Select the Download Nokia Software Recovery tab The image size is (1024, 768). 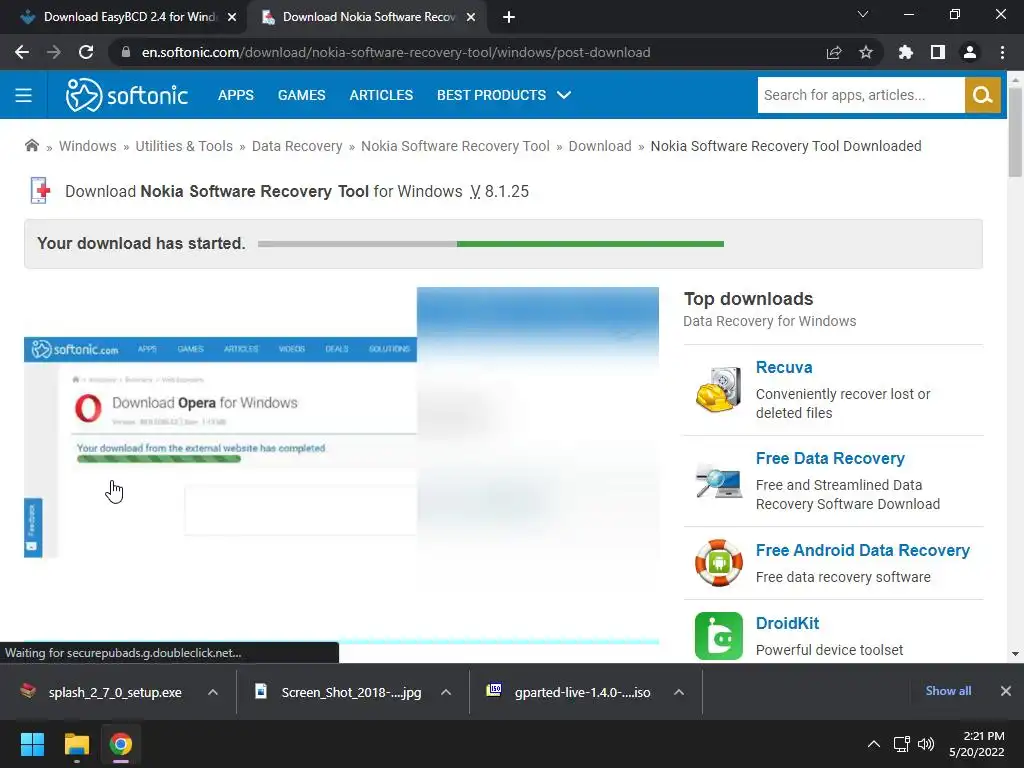pos(368,17)
